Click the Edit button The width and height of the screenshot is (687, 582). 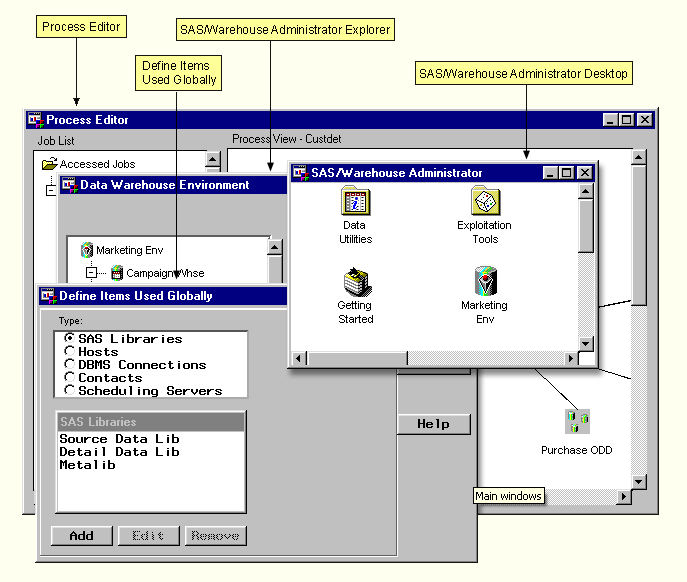point(149,536)
